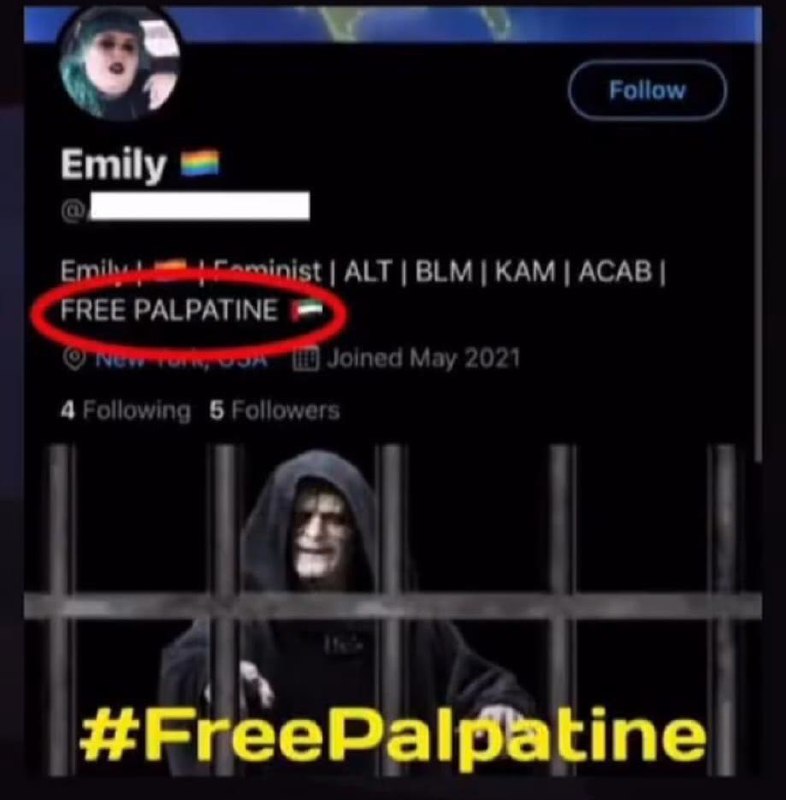Select the ACAB text in the bio
This screenshot has width=786, height=800.
coord(616,271)
